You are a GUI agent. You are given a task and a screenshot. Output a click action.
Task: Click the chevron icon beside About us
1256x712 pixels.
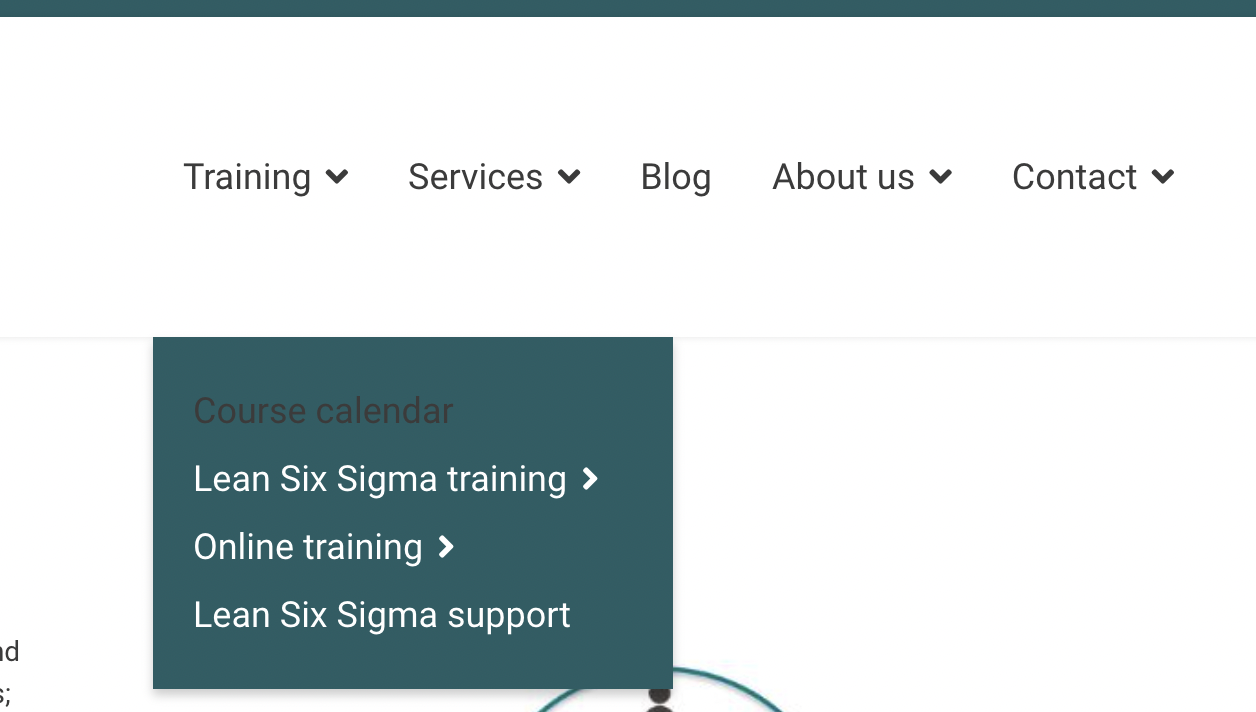[x=940, y=177]
